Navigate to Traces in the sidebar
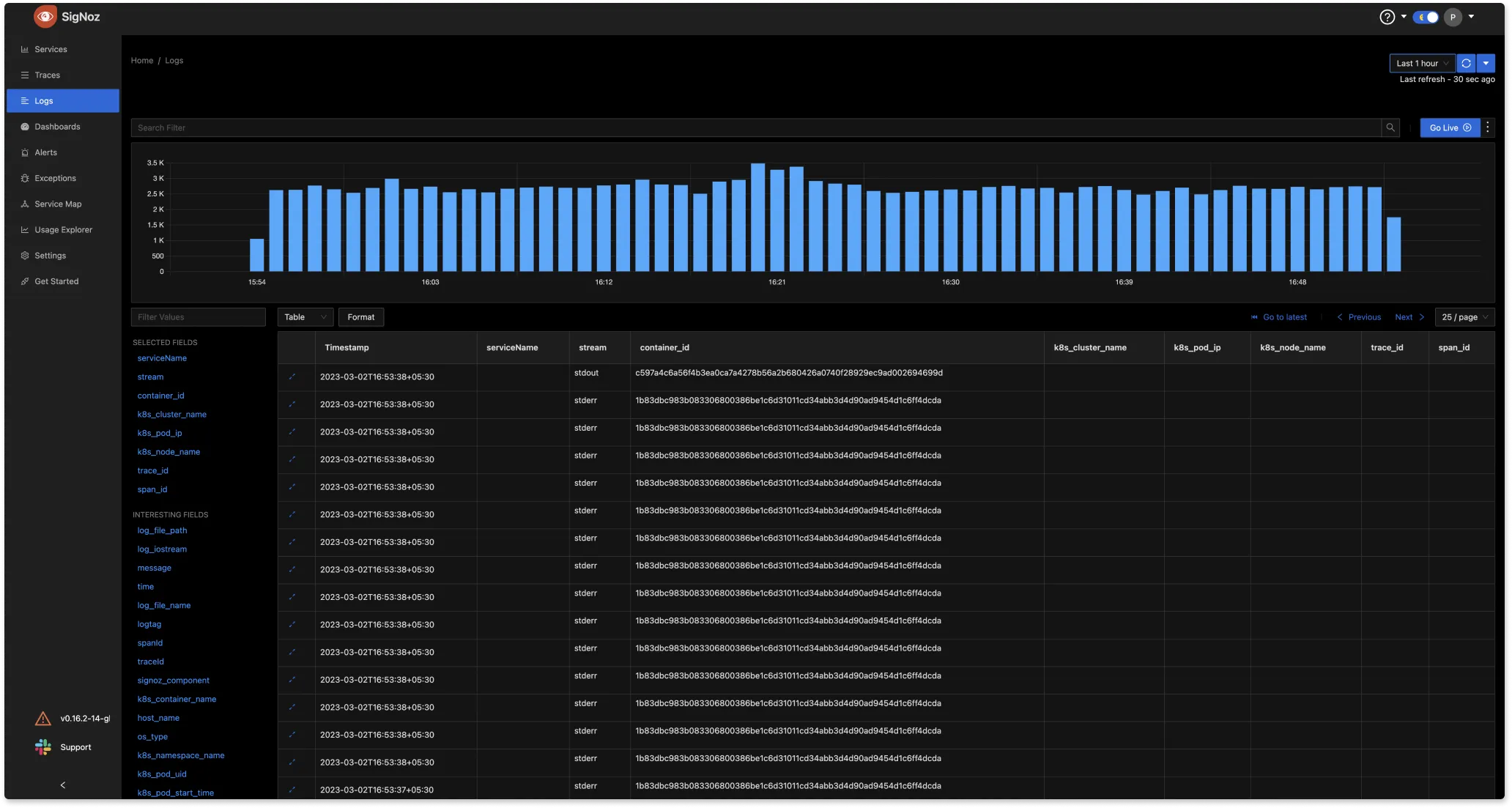 (x=48, y=75)
